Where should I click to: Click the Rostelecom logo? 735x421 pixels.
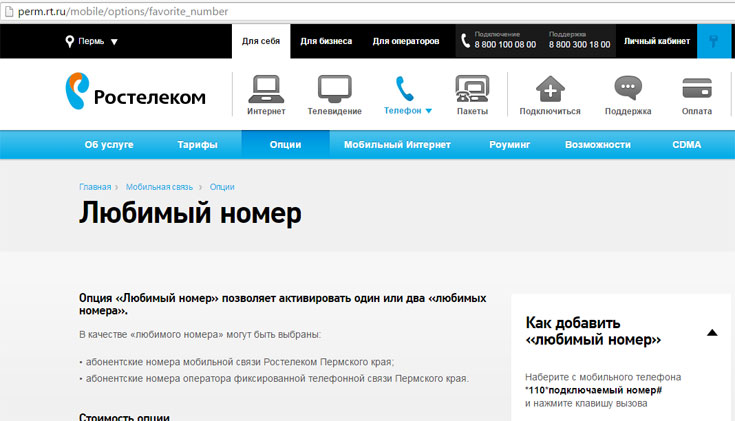click(135, 95)
